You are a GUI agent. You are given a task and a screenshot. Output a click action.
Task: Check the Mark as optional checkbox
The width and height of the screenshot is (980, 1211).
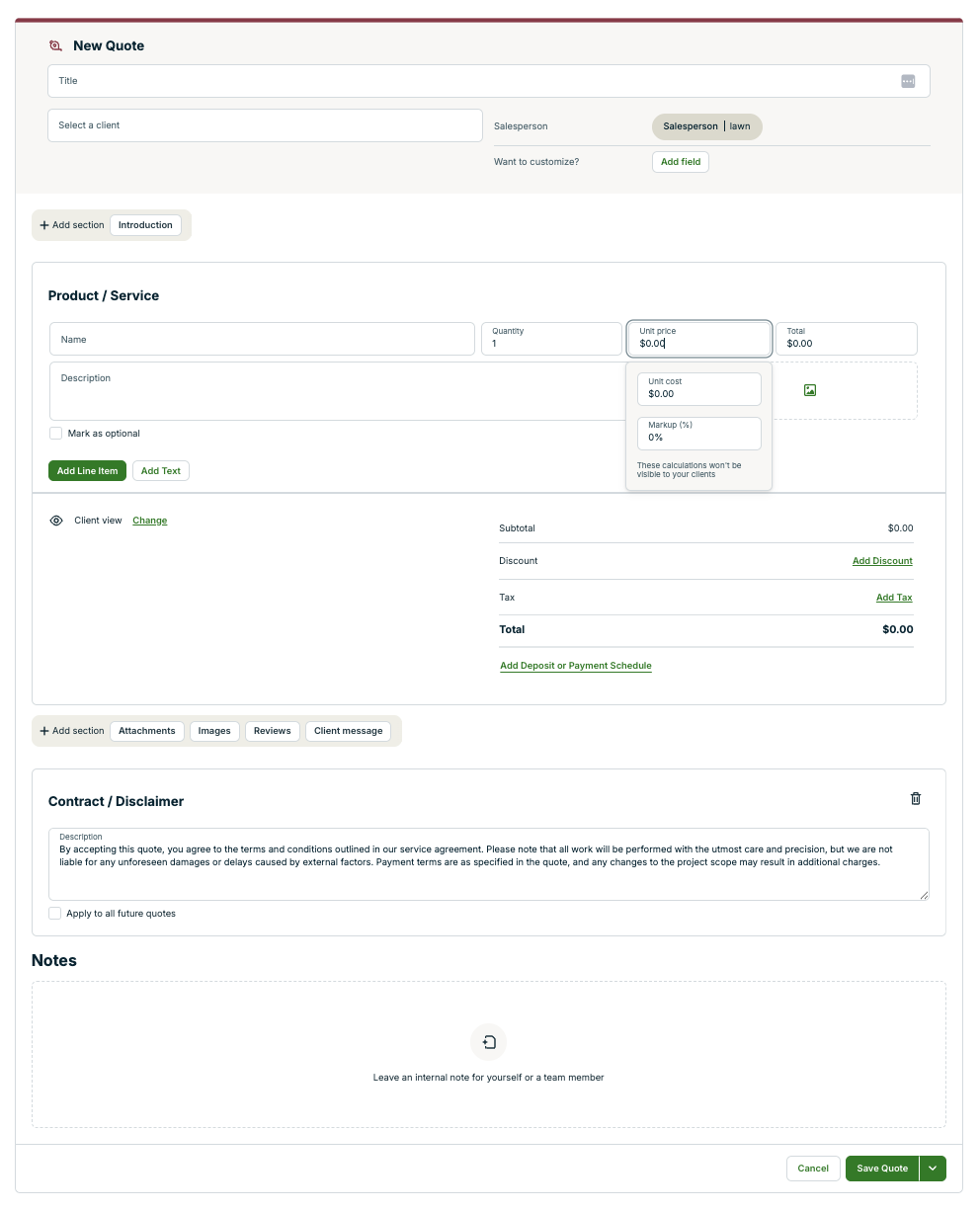(x=55, y=434)
